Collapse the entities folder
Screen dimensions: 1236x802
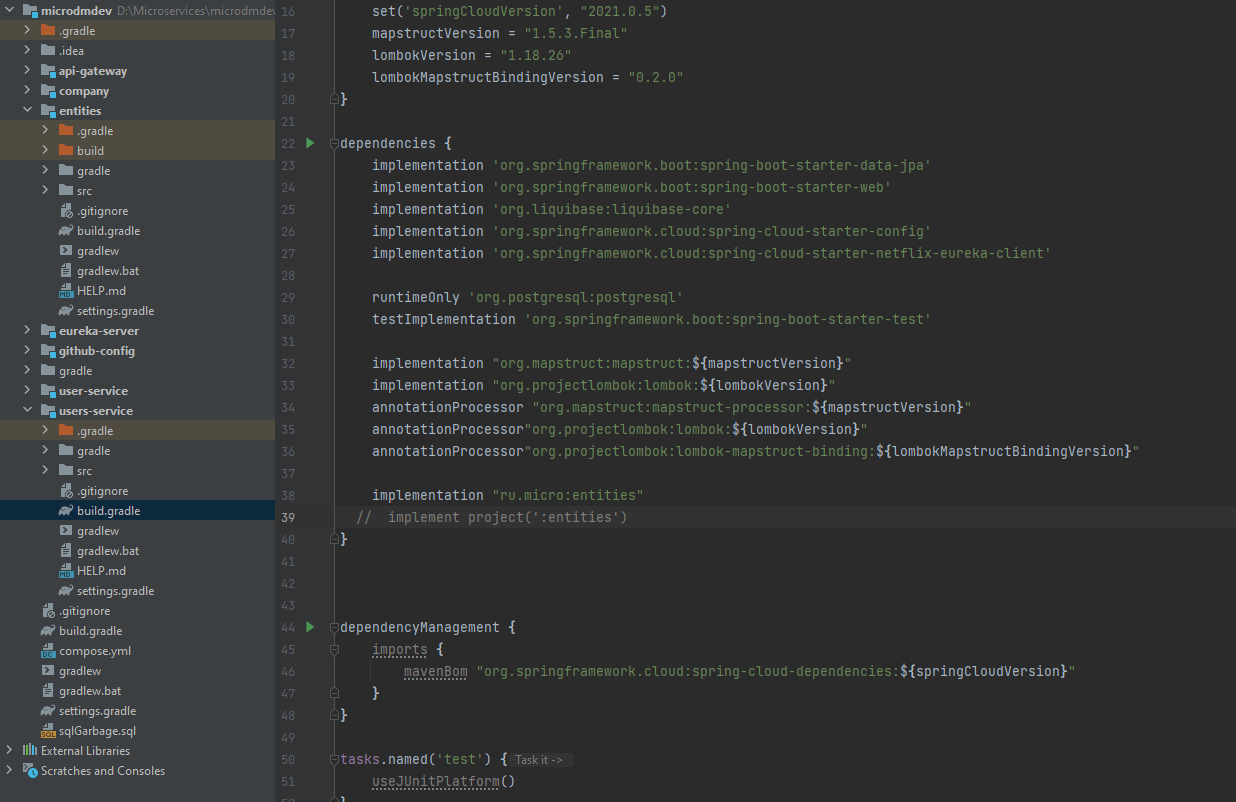(27, 110)
